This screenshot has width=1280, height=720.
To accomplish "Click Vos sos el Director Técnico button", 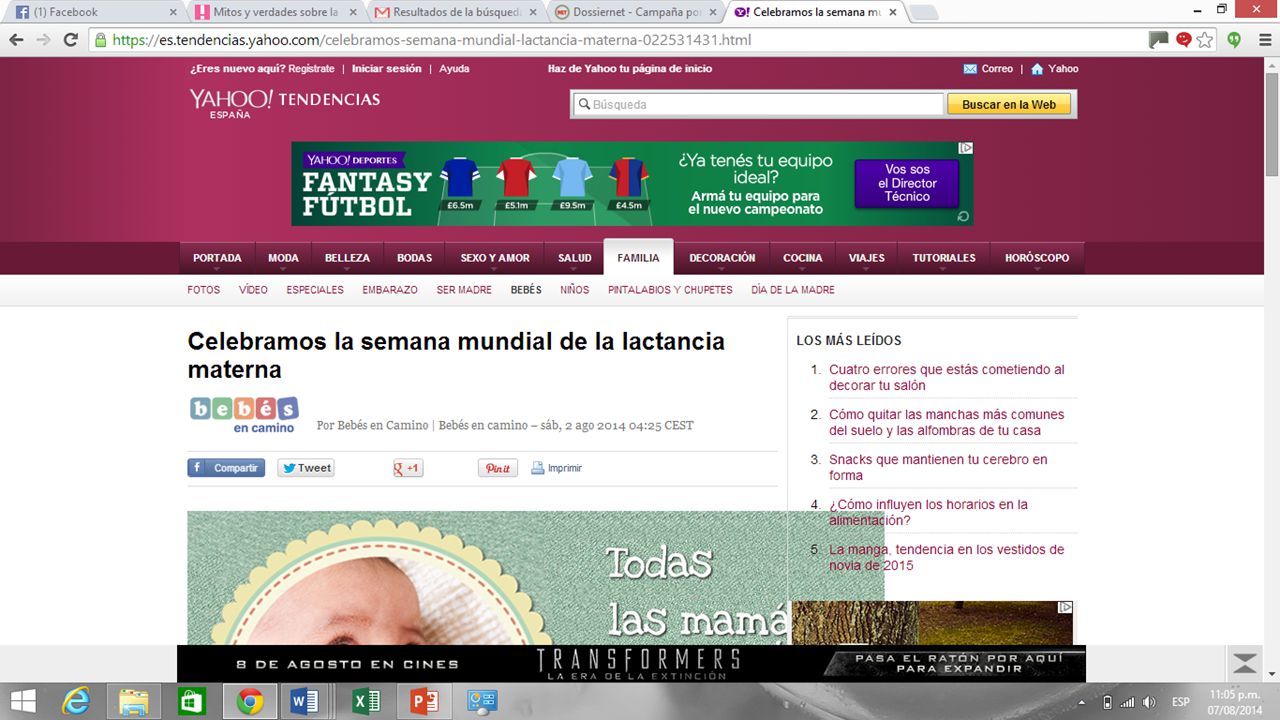I will coord(907,183).
